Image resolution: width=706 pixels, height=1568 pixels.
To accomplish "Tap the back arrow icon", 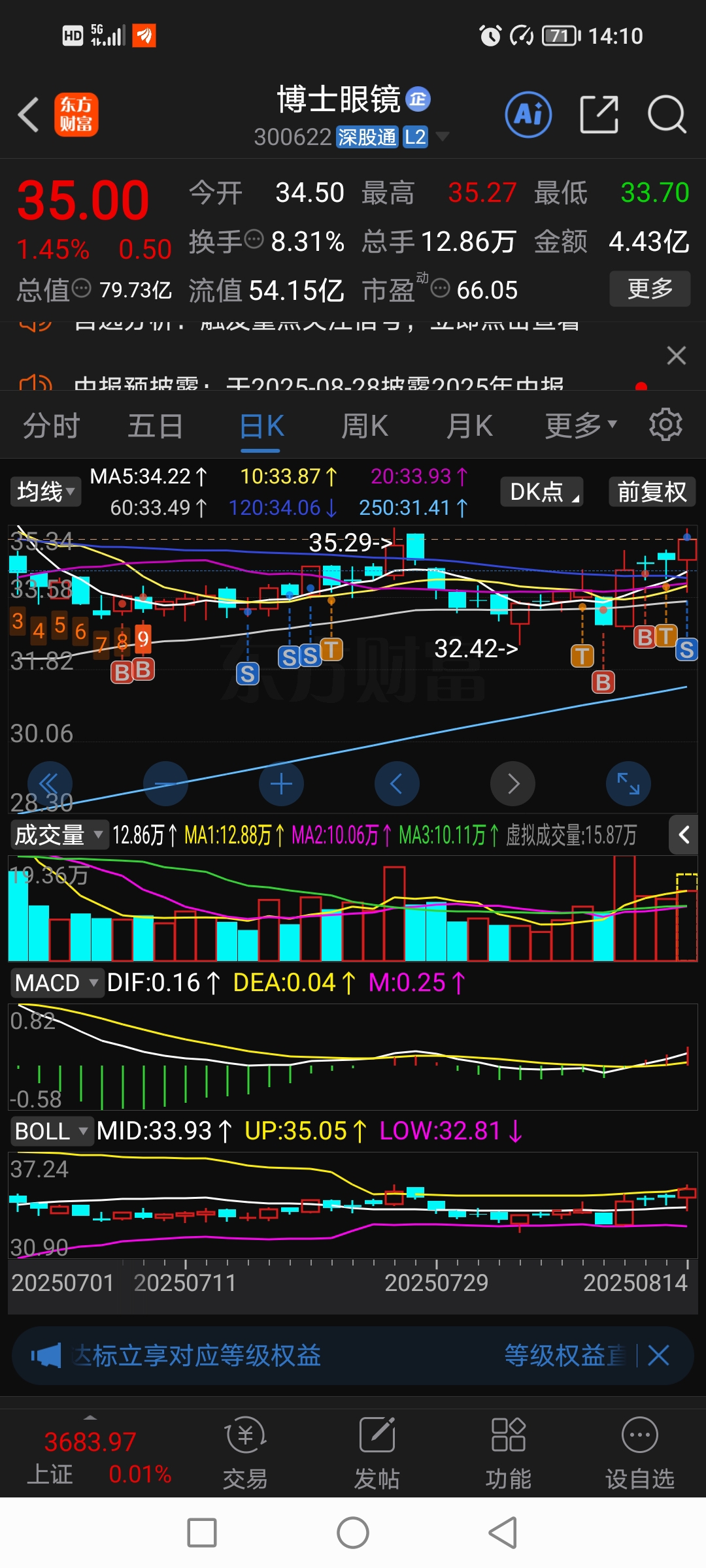I will pyautogui.click(x=29, y=115).
